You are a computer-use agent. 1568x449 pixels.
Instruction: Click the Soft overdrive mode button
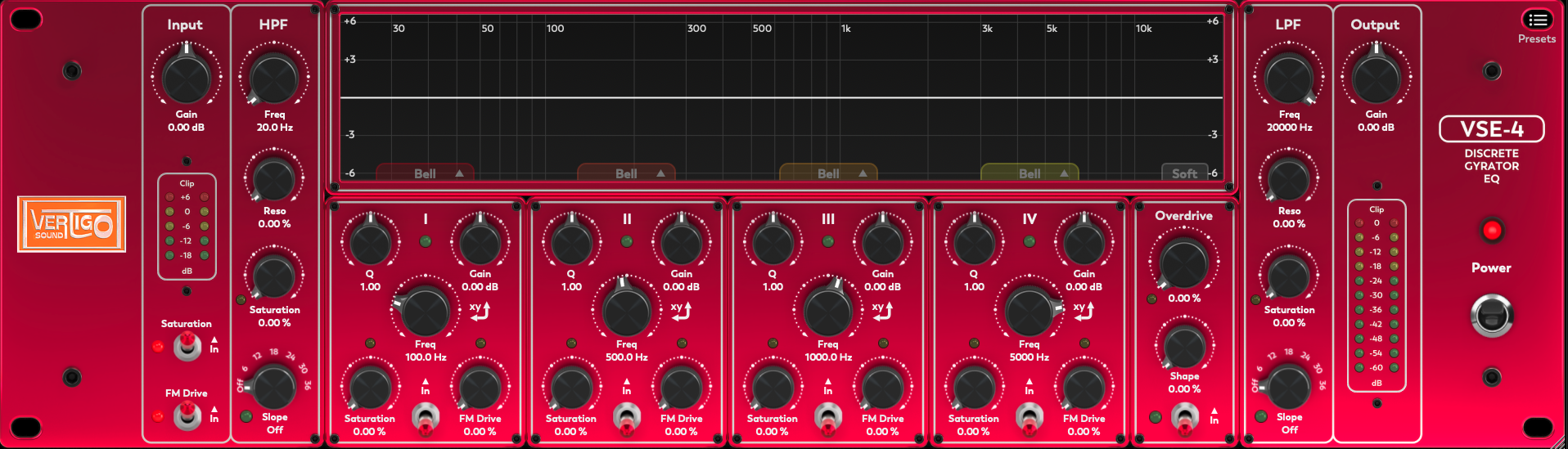tap(1184, 173)
